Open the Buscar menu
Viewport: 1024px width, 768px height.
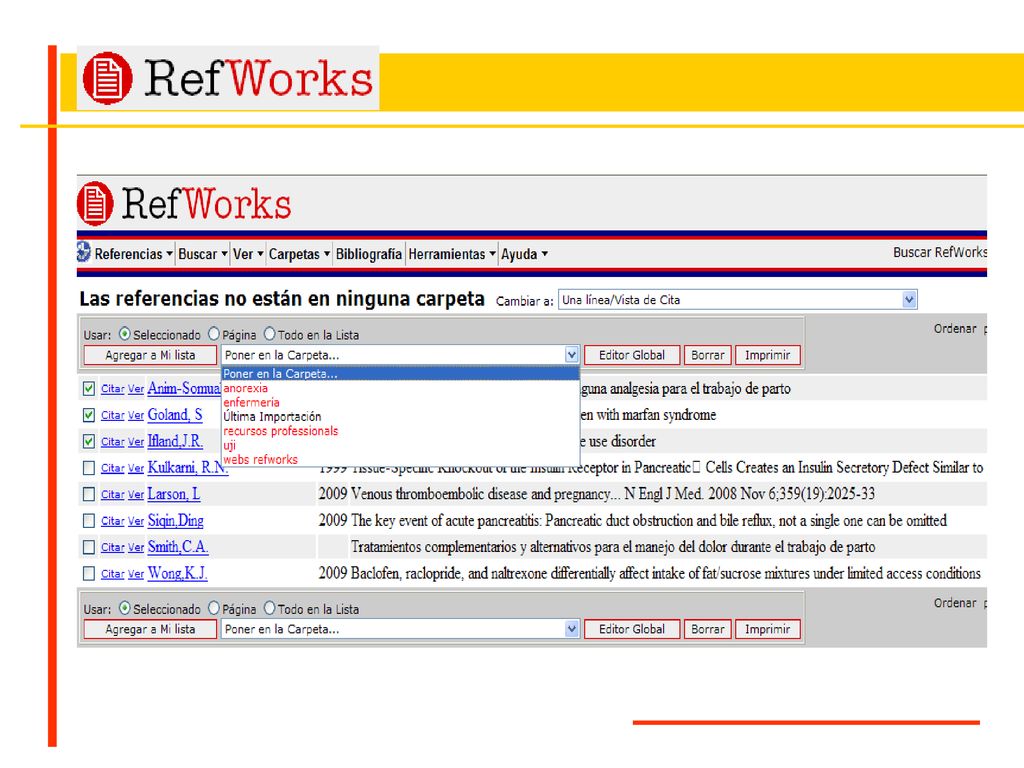pyautogui.click(x=202, y=254)
